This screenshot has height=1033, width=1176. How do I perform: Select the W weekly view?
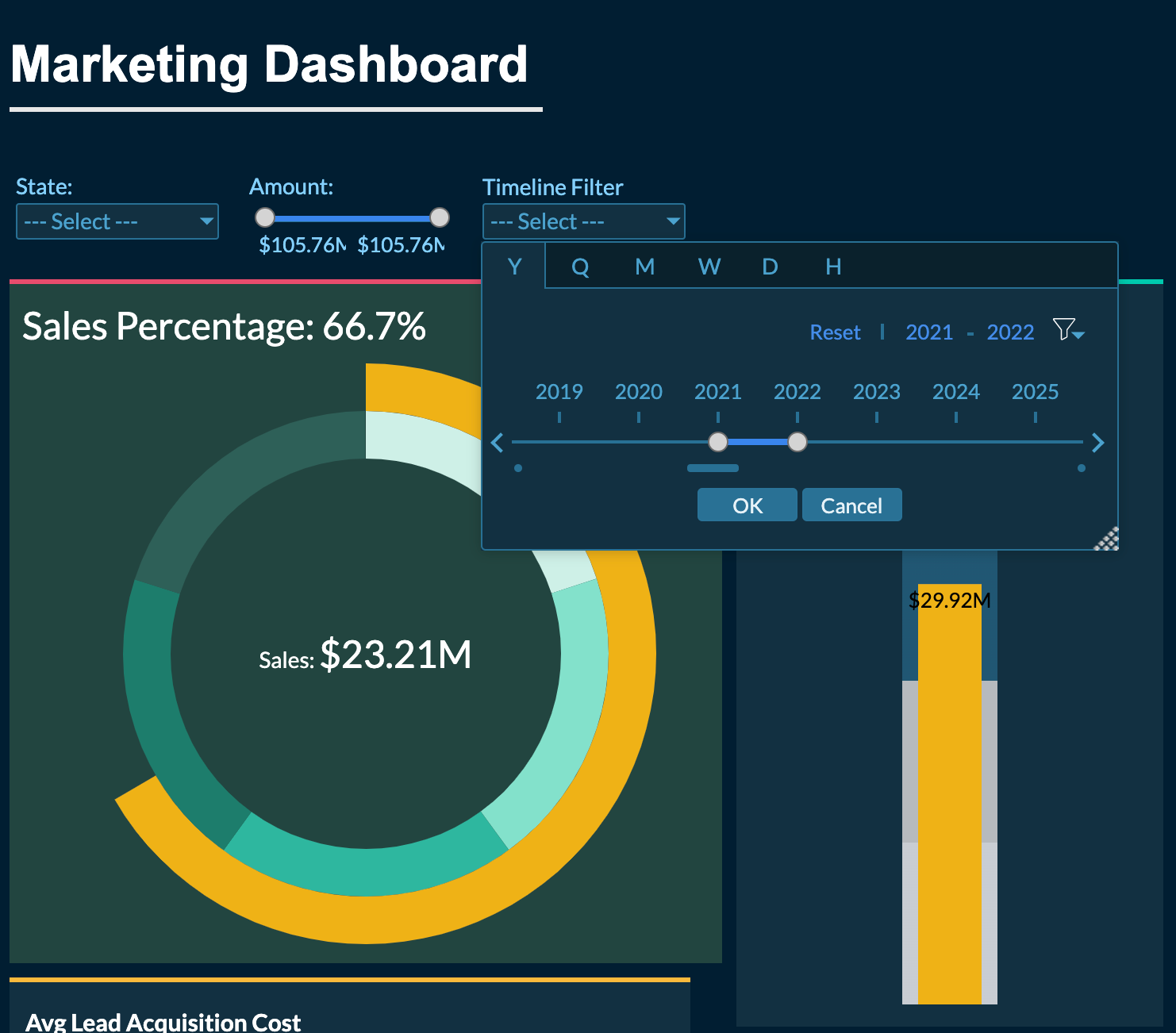coord(708,267)
